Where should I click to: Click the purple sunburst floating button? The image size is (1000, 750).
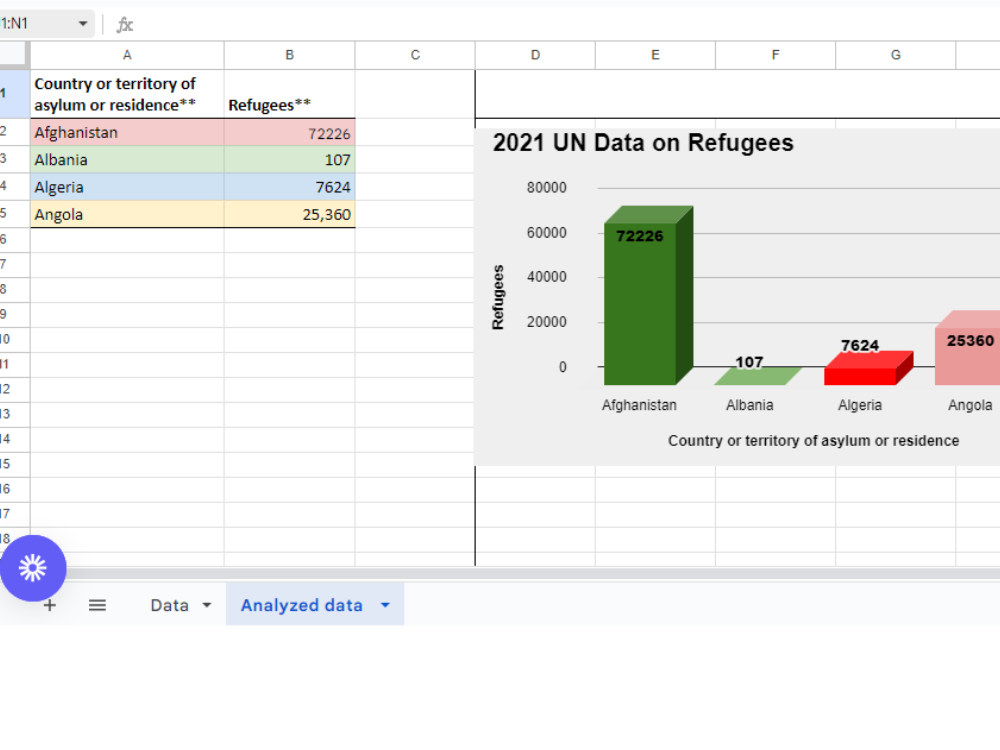33,568
